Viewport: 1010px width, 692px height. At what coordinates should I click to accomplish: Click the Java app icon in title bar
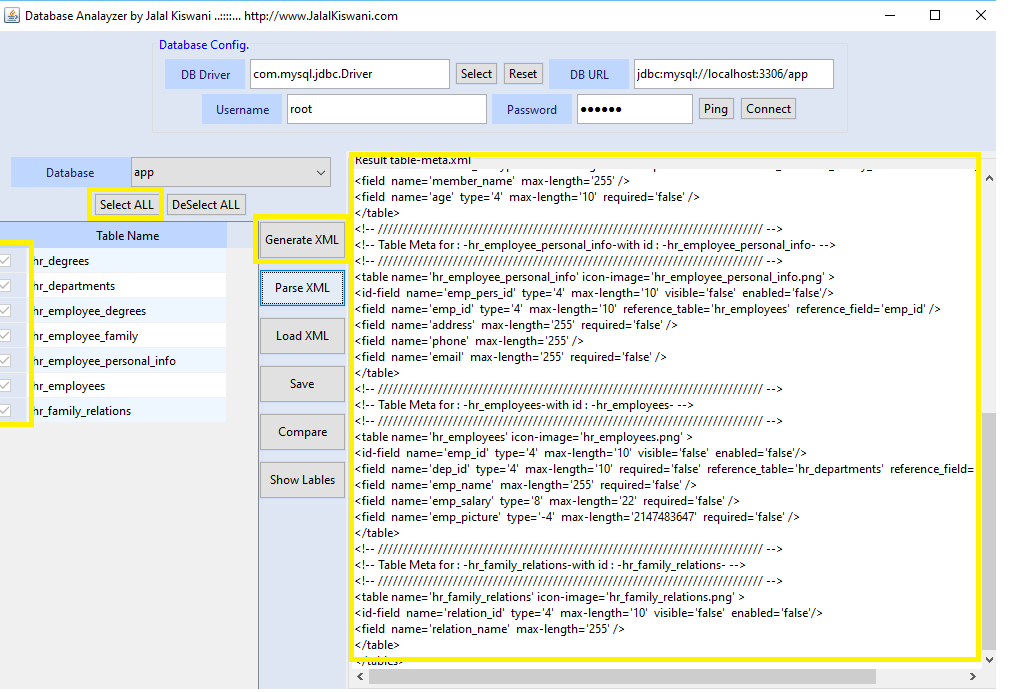pos(11,15)
